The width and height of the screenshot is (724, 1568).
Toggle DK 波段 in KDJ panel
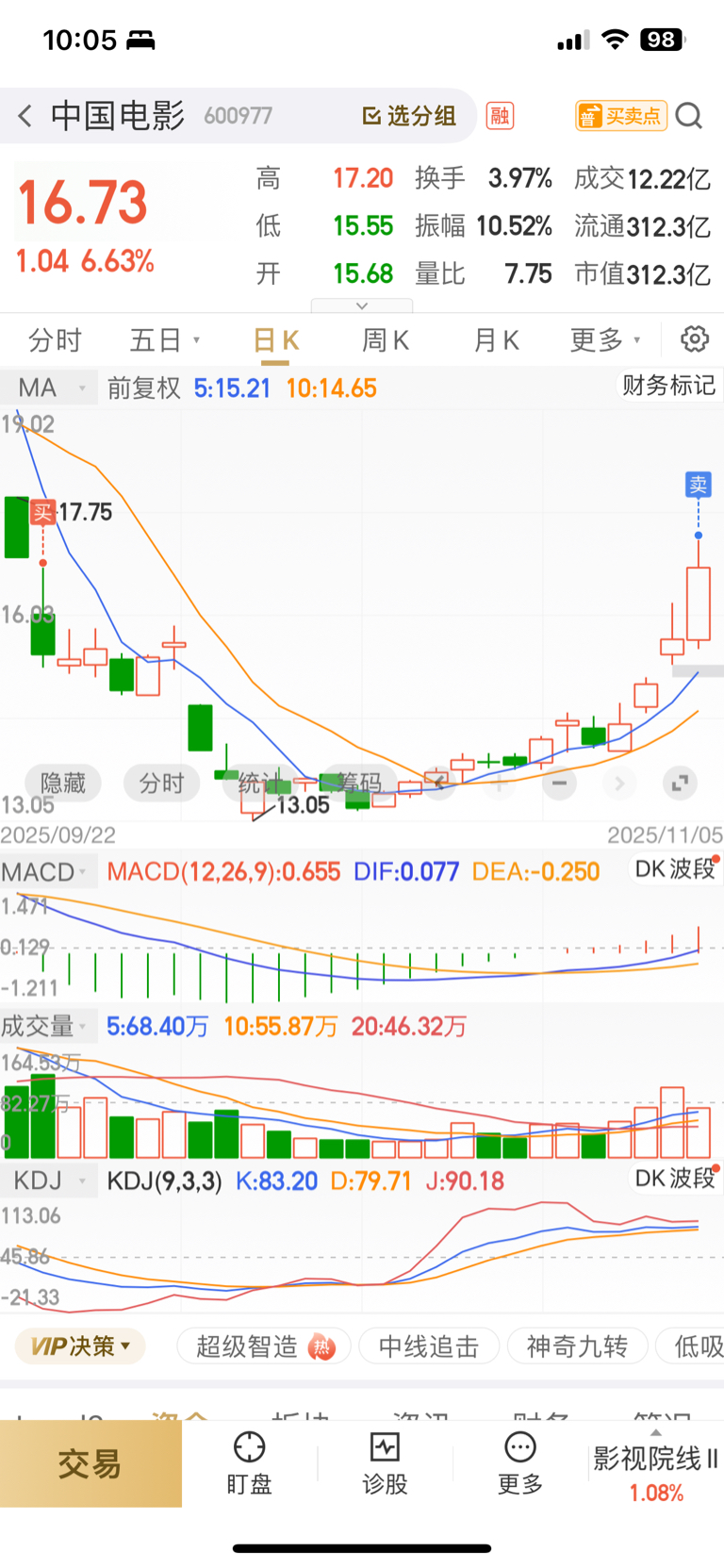tap(675, 1178)
